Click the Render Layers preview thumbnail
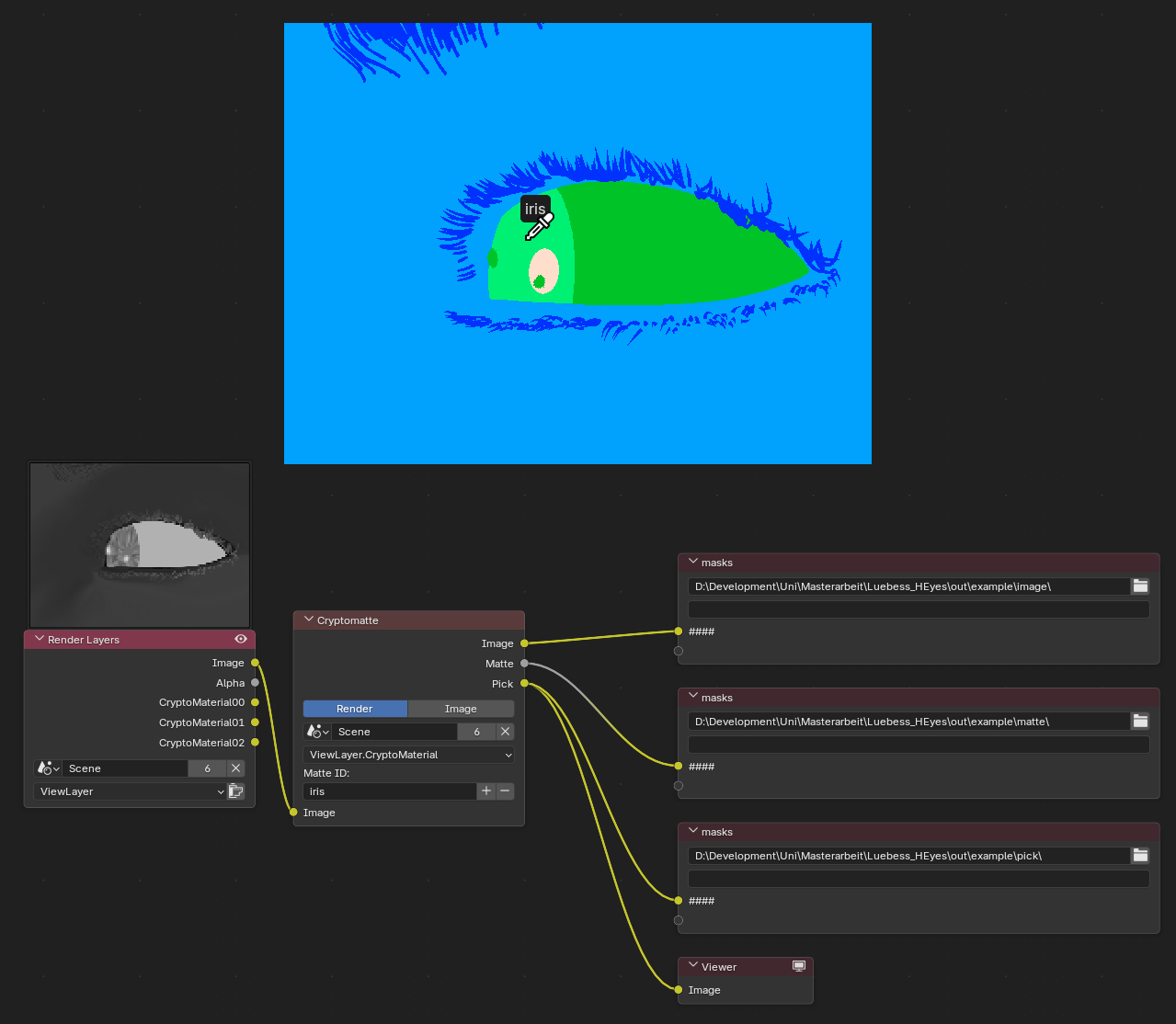 pyautogui.click(x=140, y=544)
